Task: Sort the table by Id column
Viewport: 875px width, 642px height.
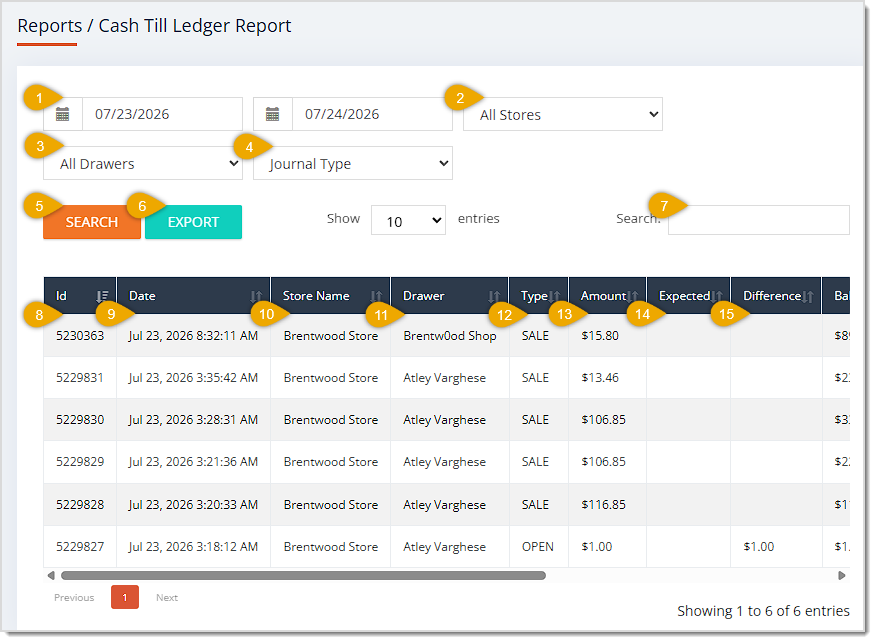Action: pyautogui.click(x=80, y=295)
